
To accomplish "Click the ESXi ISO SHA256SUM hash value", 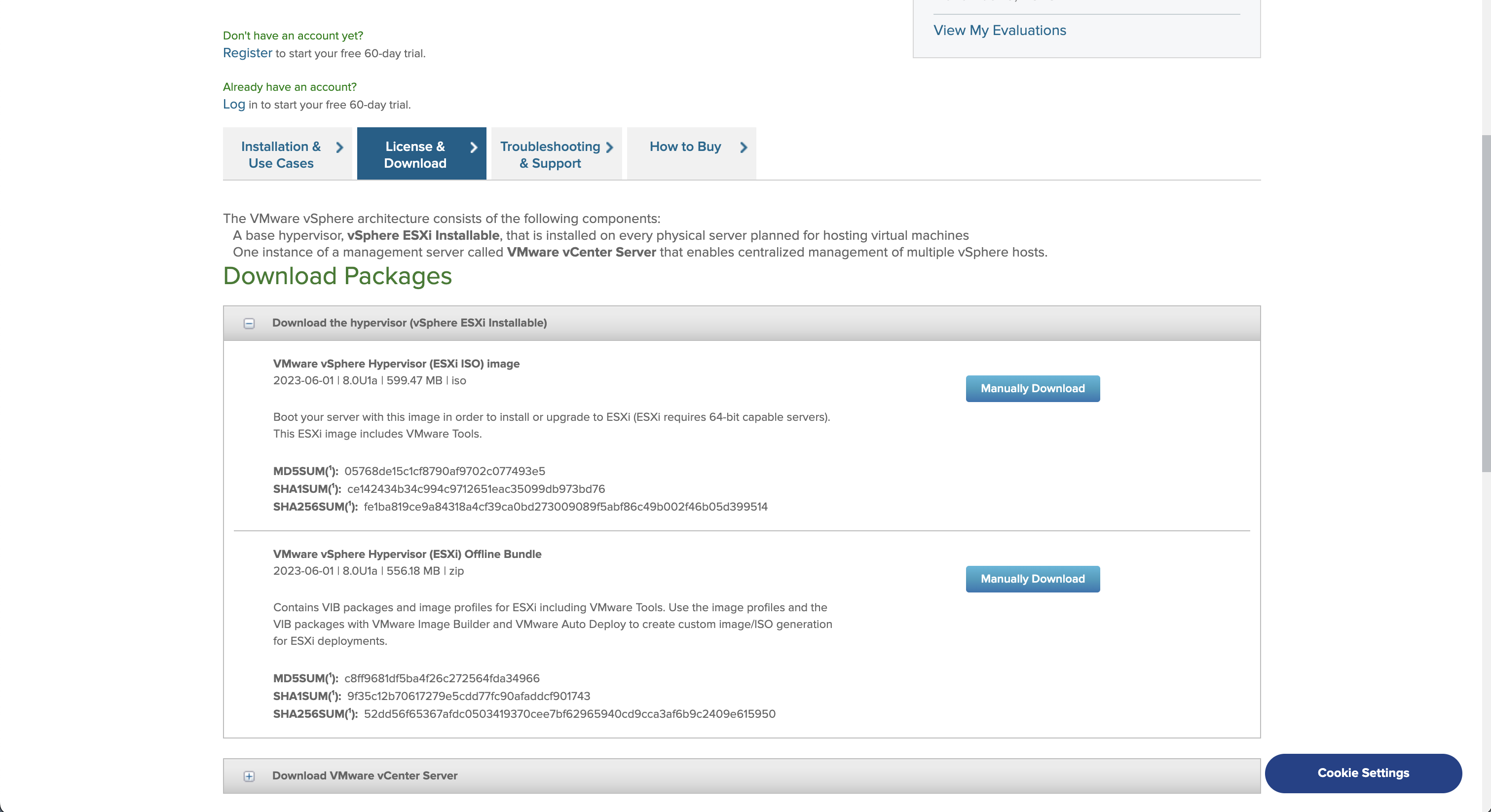I will (565, 507).
